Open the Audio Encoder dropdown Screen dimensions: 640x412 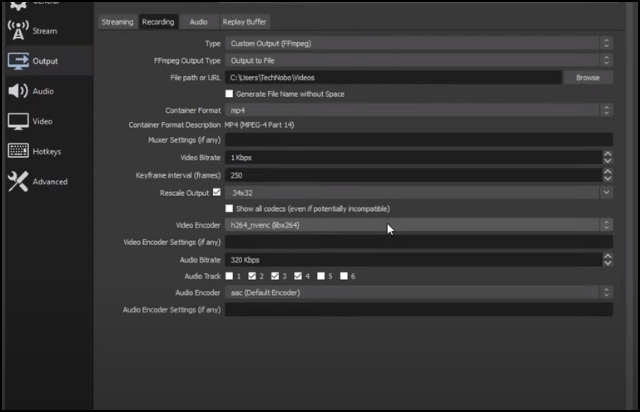[x=419, y=292]
